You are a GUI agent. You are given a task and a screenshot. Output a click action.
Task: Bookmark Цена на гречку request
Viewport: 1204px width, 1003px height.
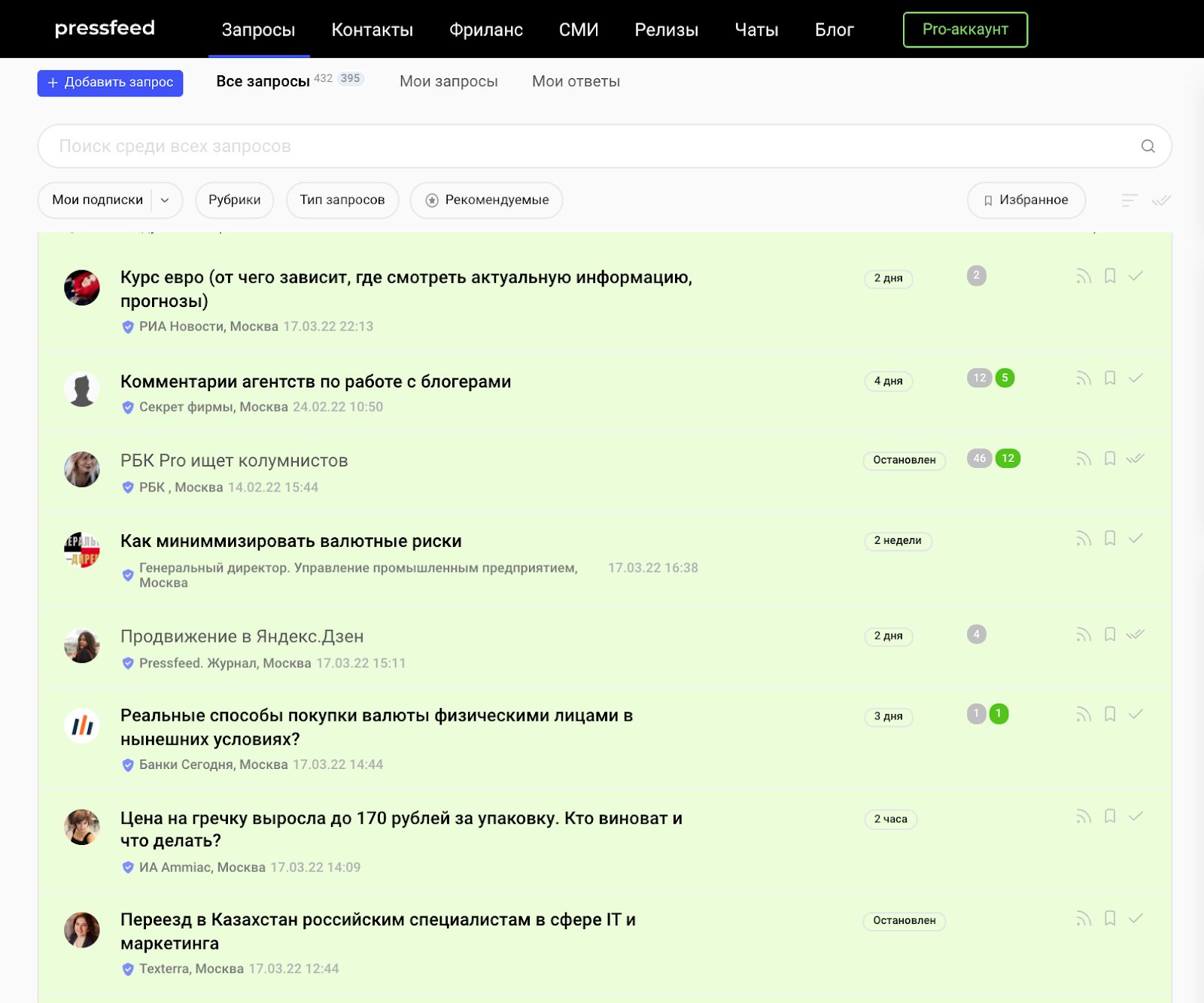click(x=1110, y=816)
